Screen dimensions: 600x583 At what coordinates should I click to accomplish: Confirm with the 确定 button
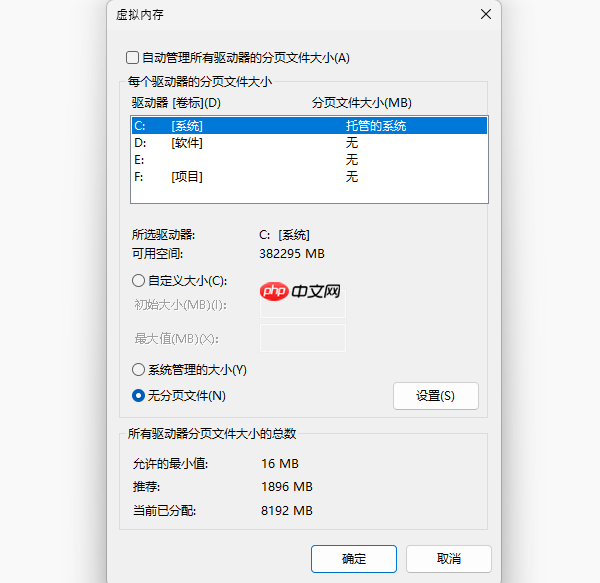(353, 559)
